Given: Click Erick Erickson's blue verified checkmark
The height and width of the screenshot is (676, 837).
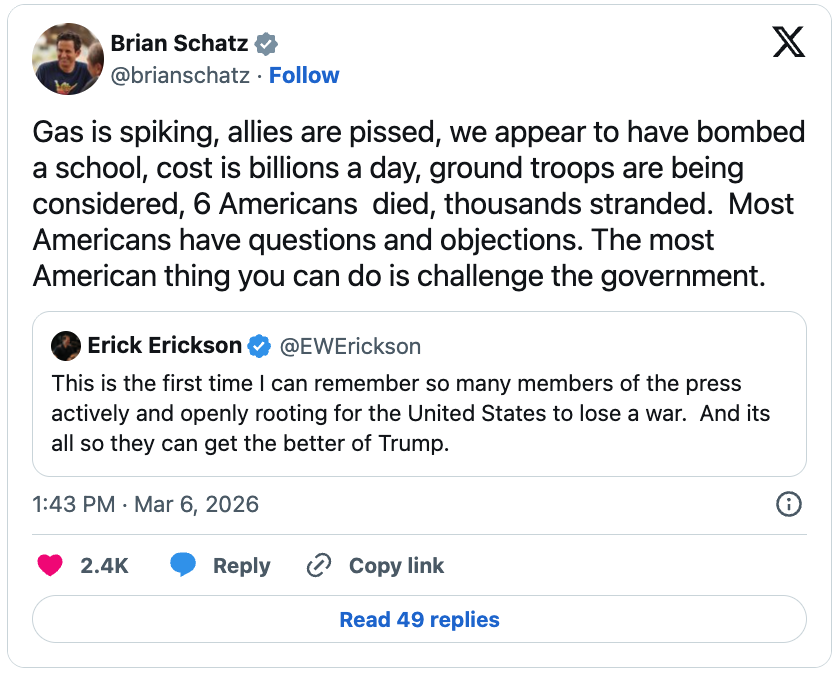Looking at the screenshot, I should 259,346.
